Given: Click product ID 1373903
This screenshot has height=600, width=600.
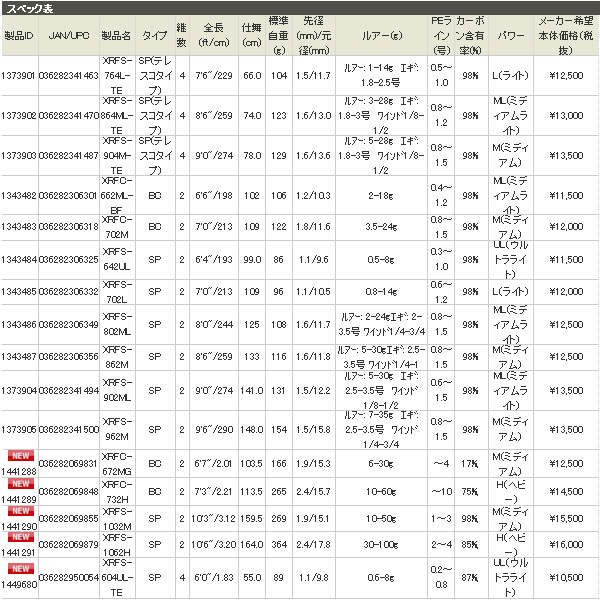Looking at the screenshot, I should [19, 156].
